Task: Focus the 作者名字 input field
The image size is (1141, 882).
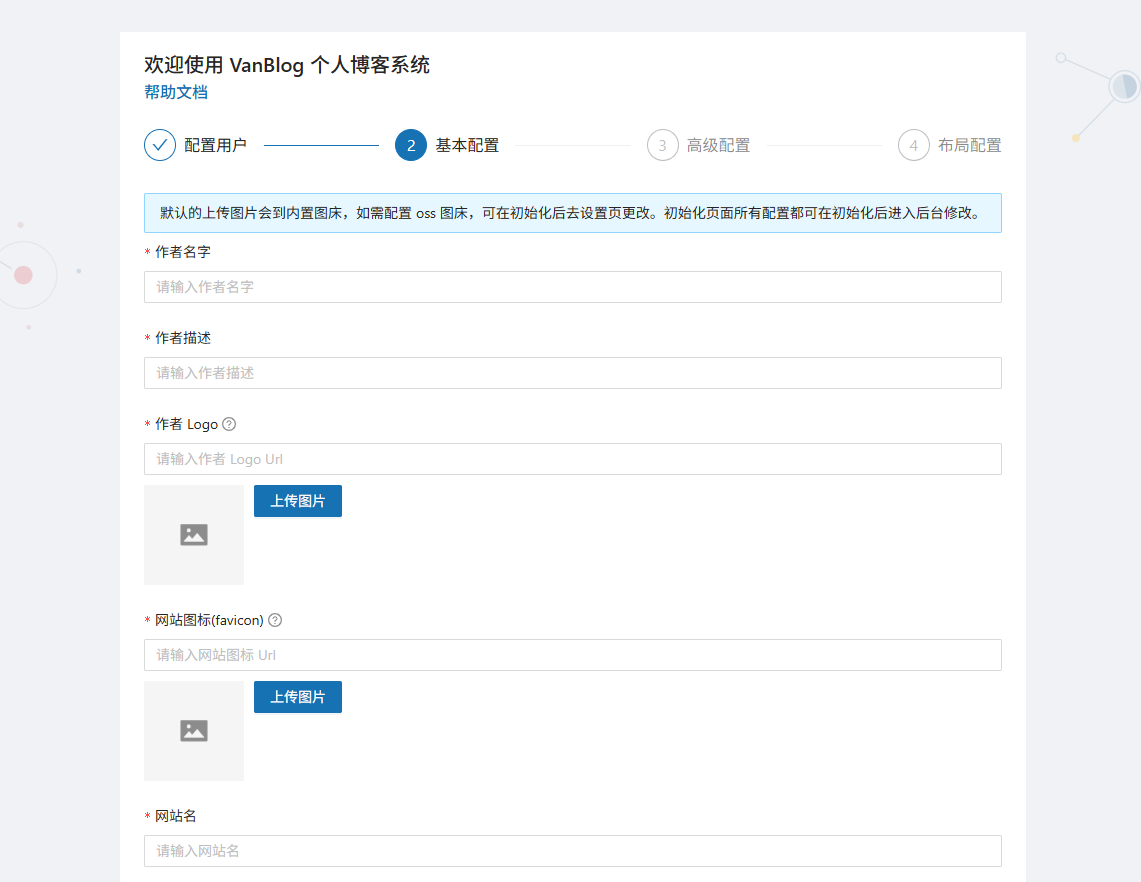Action: point(573,287)
